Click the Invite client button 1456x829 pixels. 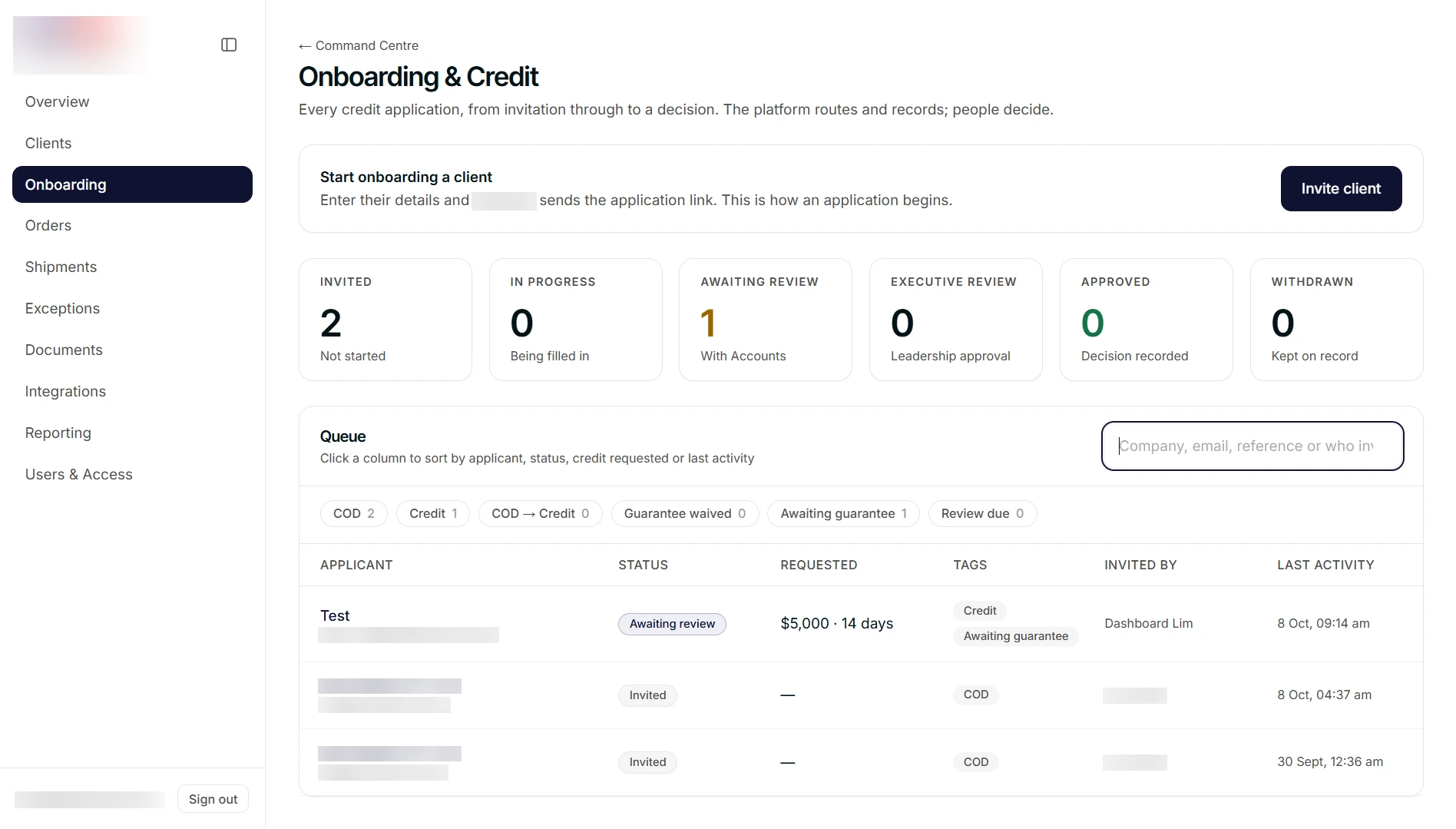coord(1341,188)
